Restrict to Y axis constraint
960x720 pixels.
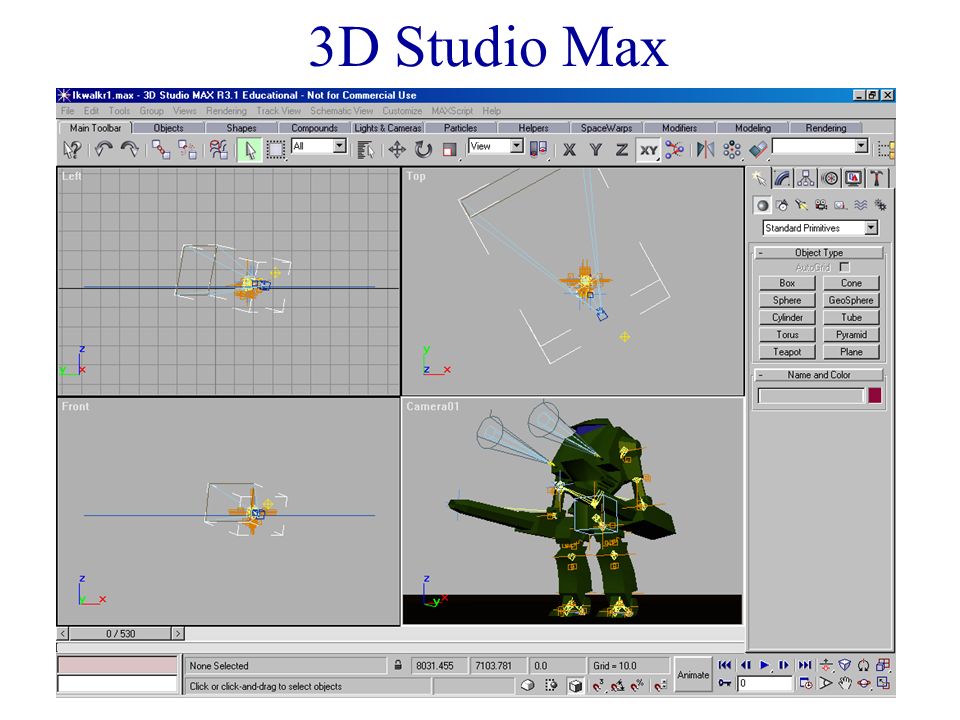(x=596, y=149)
